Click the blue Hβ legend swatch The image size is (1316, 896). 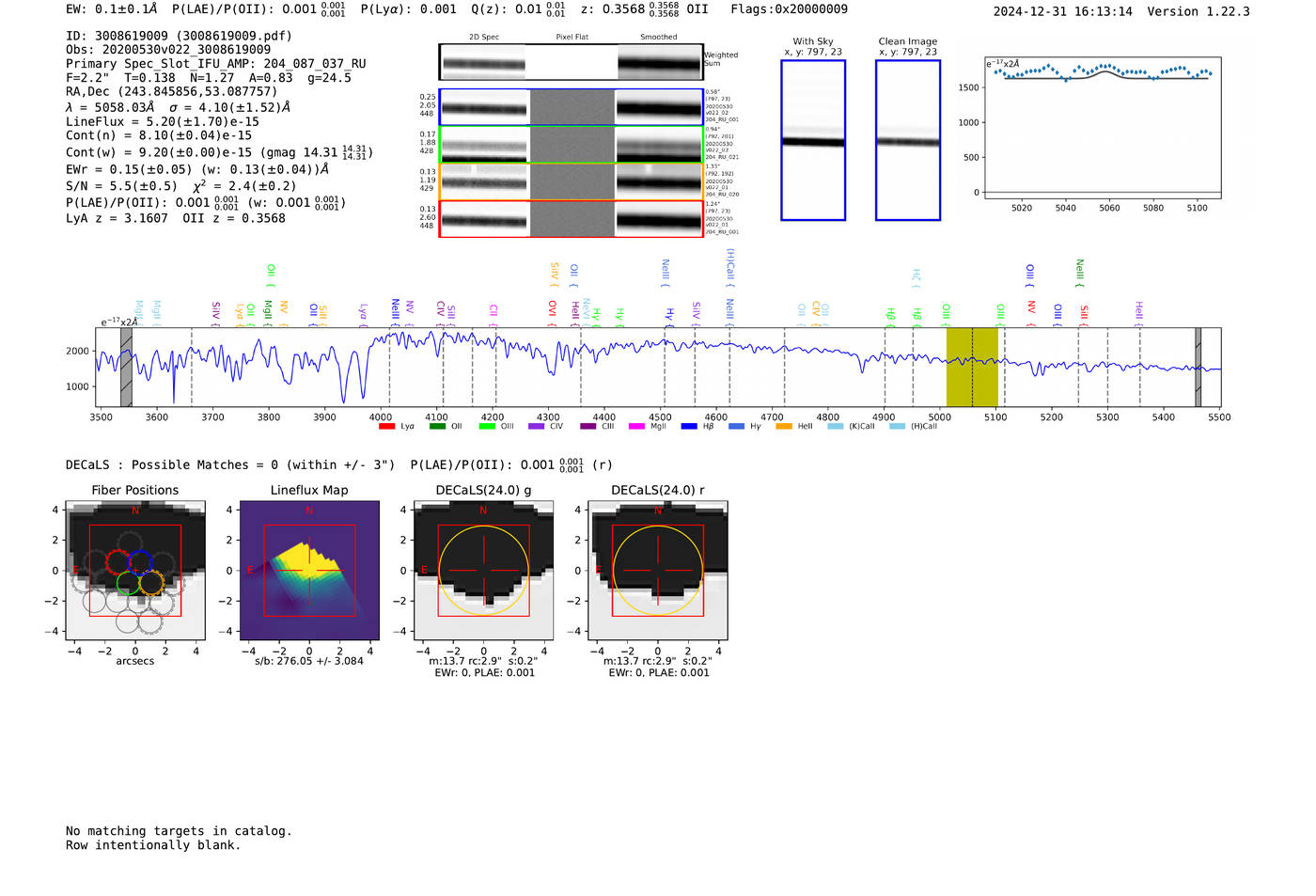point(689,427)
